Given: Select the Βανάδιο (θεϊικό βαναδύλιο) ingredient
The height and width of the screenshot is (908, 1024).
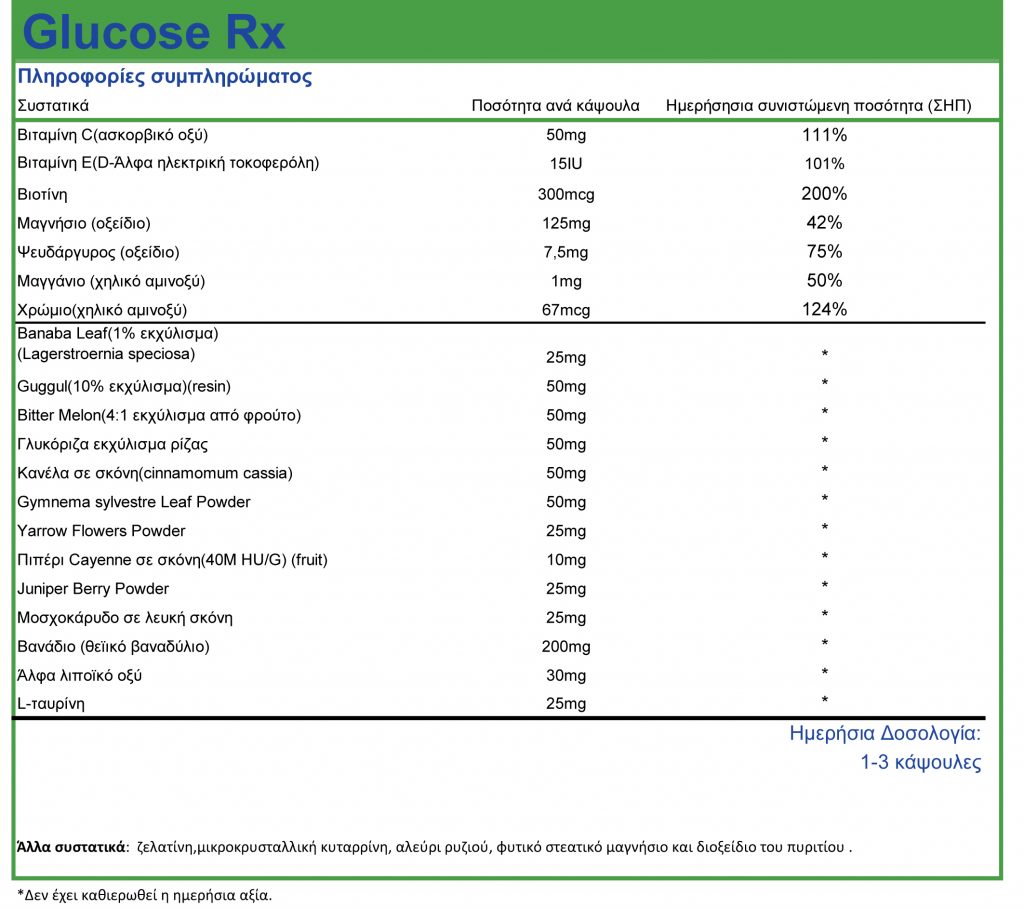Looking at the screenshot, I should 113,647.
